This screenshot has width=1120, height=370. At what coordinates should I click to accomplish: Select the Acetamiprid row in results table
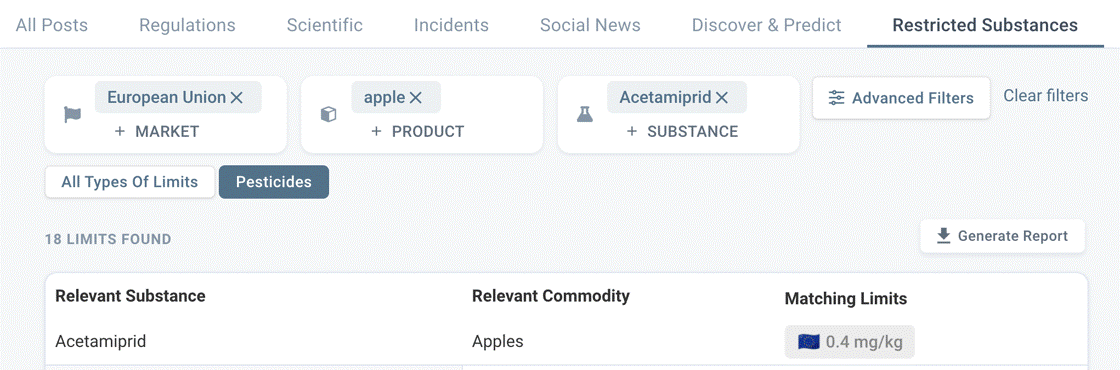[566, 341]
